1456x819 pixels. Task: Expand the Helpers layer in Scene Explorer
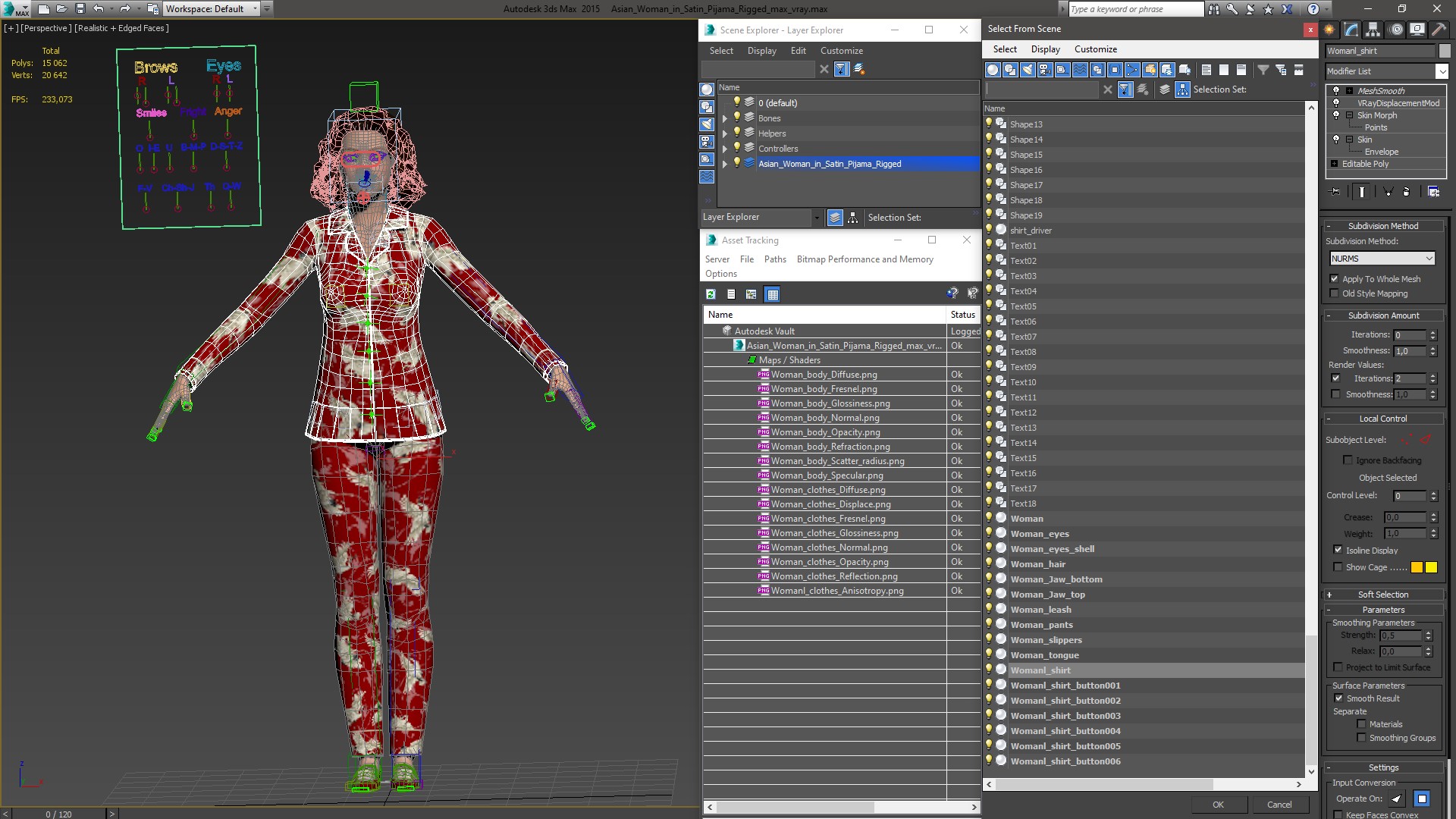pos(724,133)
